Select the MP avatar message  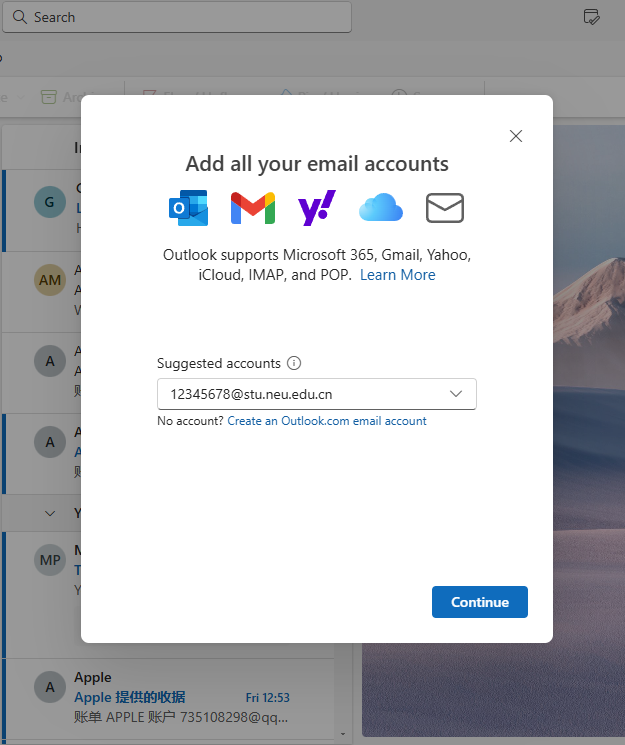(x=50, y=560)
